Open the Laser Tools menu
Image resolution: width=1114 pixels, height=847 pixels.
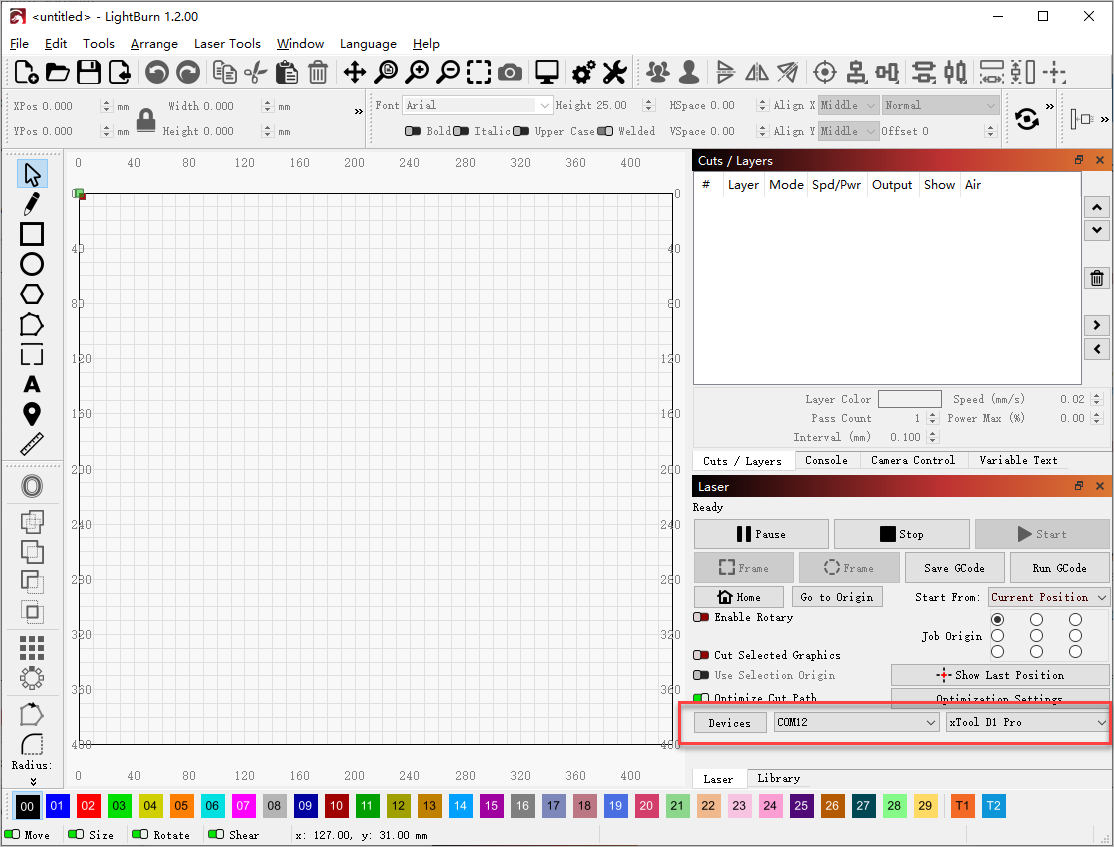coord(227,44)
